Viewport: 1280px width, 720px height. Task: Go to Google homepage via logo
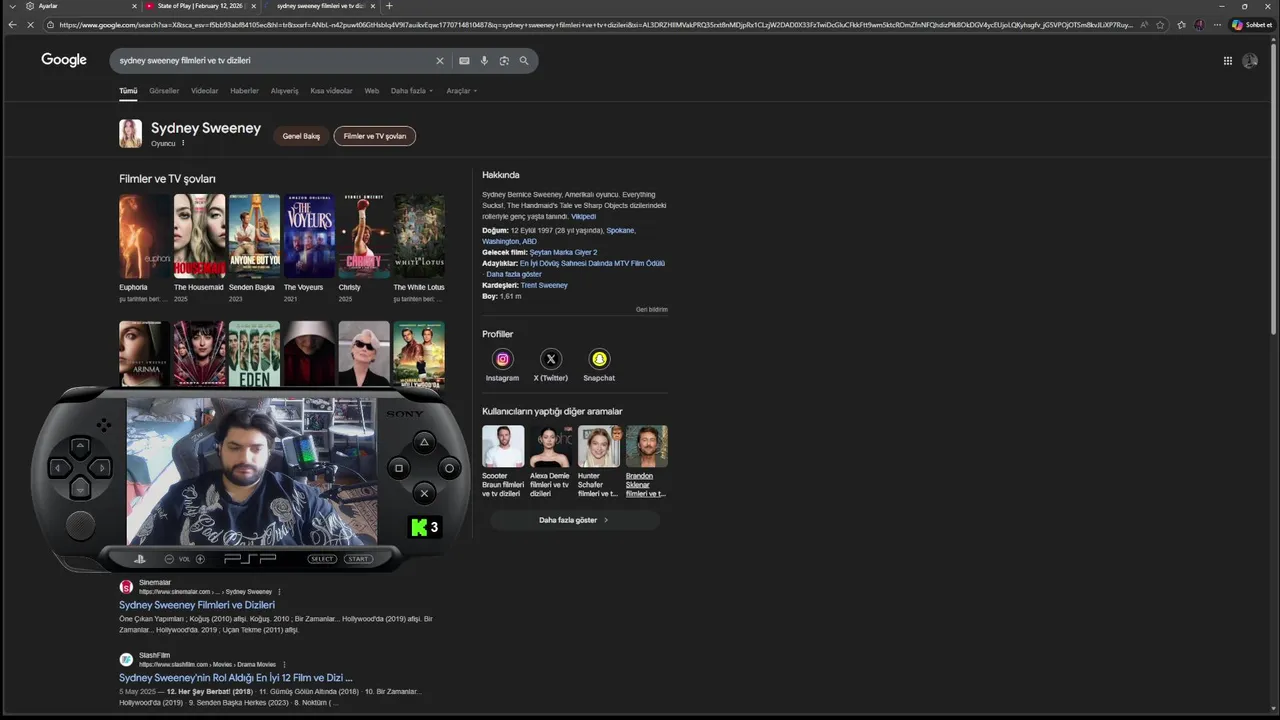coord(64,60)
